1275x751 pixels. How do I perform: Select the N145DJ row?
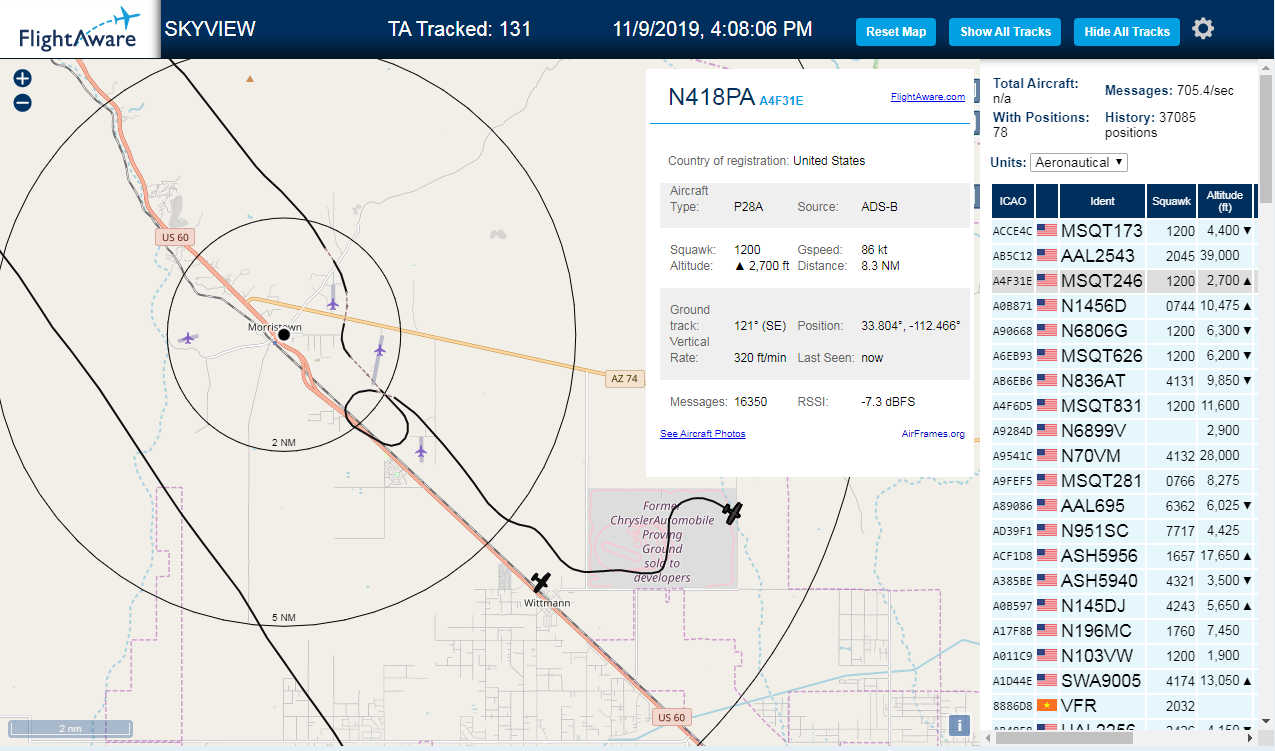pos(1123,606)
